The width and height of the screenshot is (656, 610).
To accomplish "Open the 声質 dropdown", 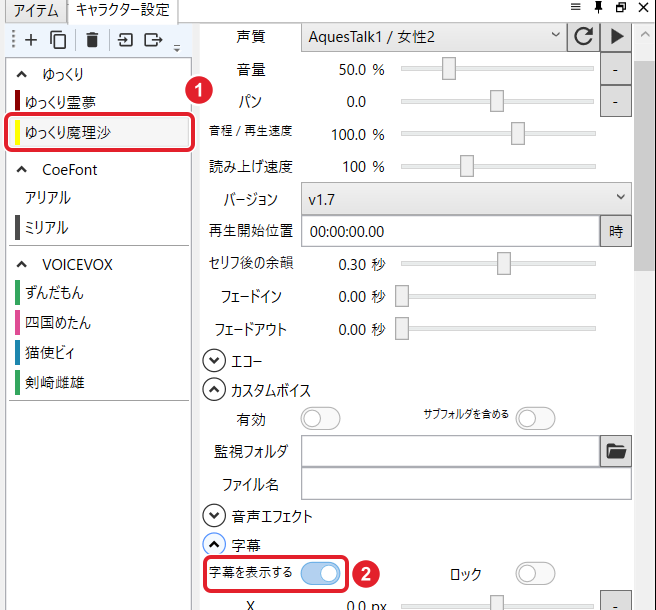I will 434,37.
